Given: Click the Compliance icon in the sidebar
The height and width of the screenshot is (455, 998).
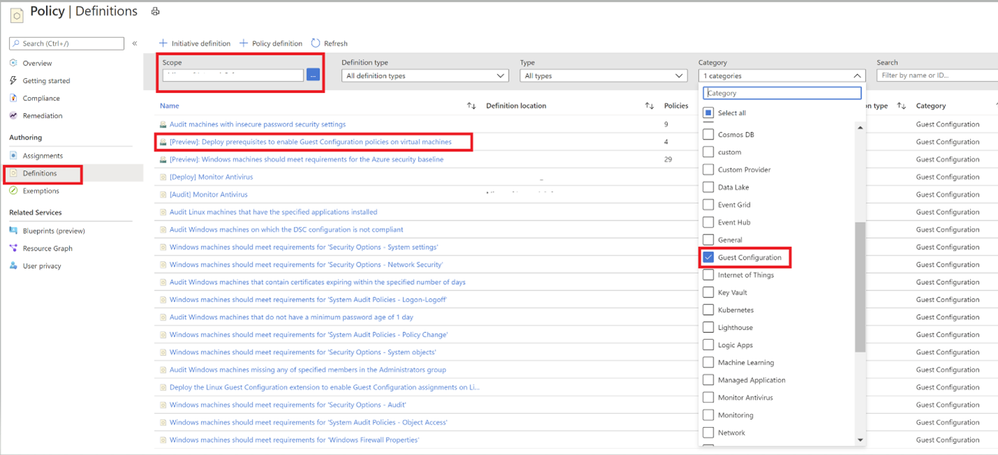Looking at the screenshot, I should [x=13, y=98].
